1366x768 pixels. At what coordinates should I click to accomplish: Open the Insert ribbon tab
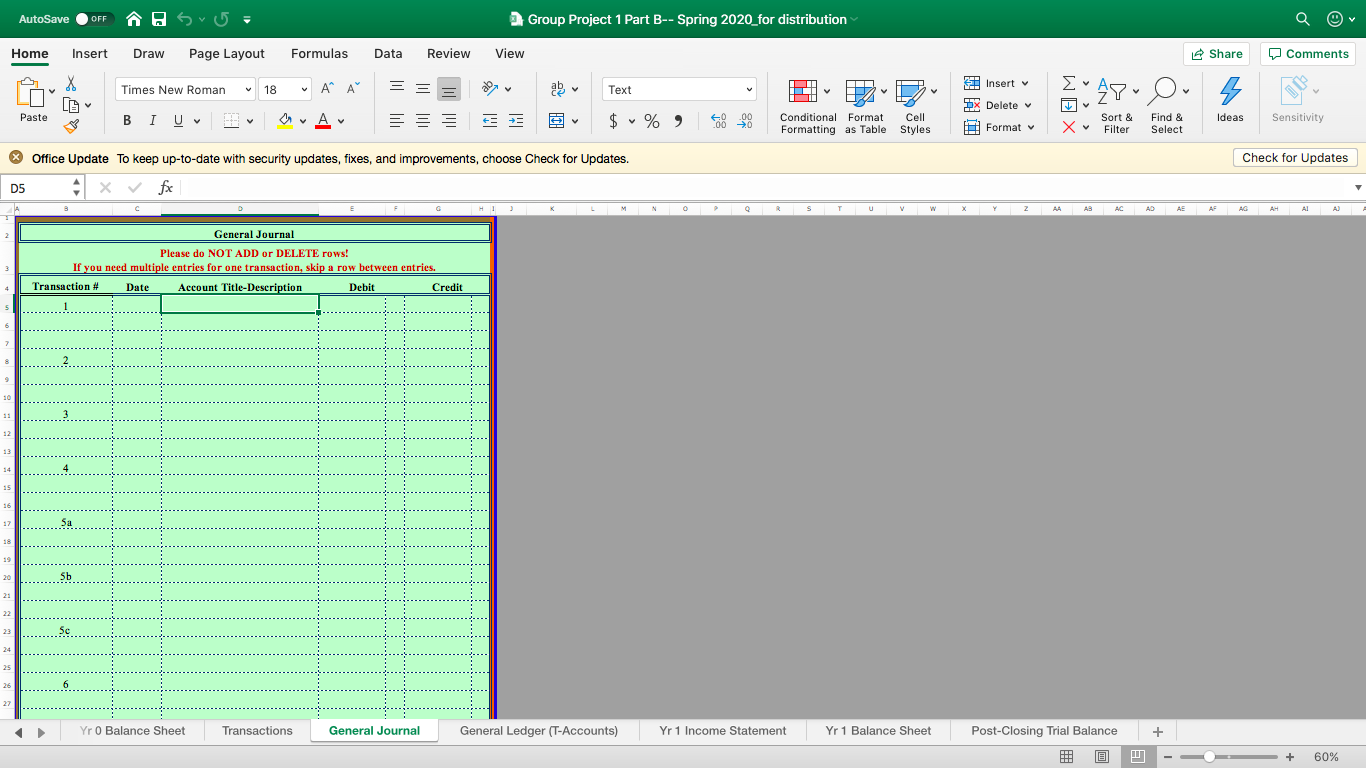[x=90, y=54]
